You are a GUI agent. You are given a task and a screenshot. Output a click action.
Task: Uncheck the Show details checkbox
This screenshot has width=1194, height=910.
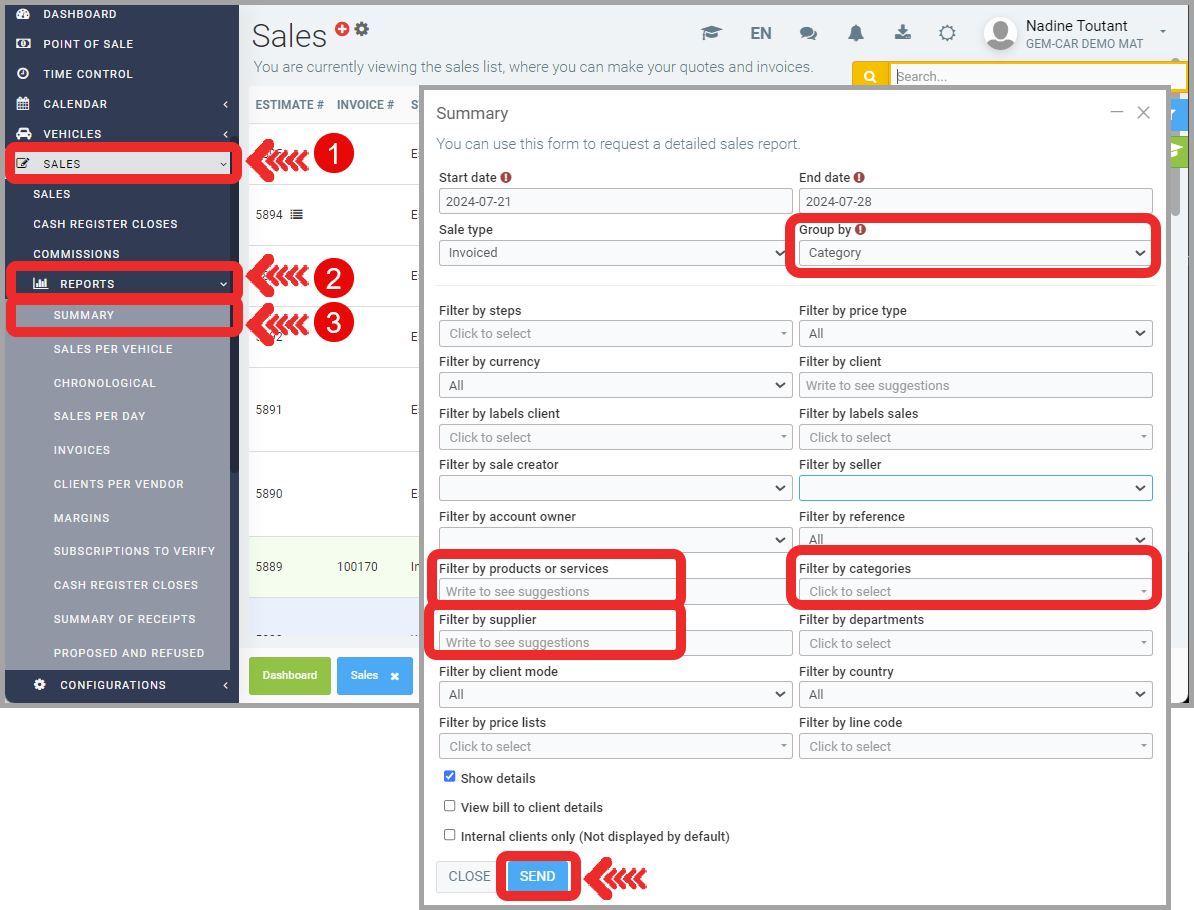pyautogui.click(x=450, y=777)
